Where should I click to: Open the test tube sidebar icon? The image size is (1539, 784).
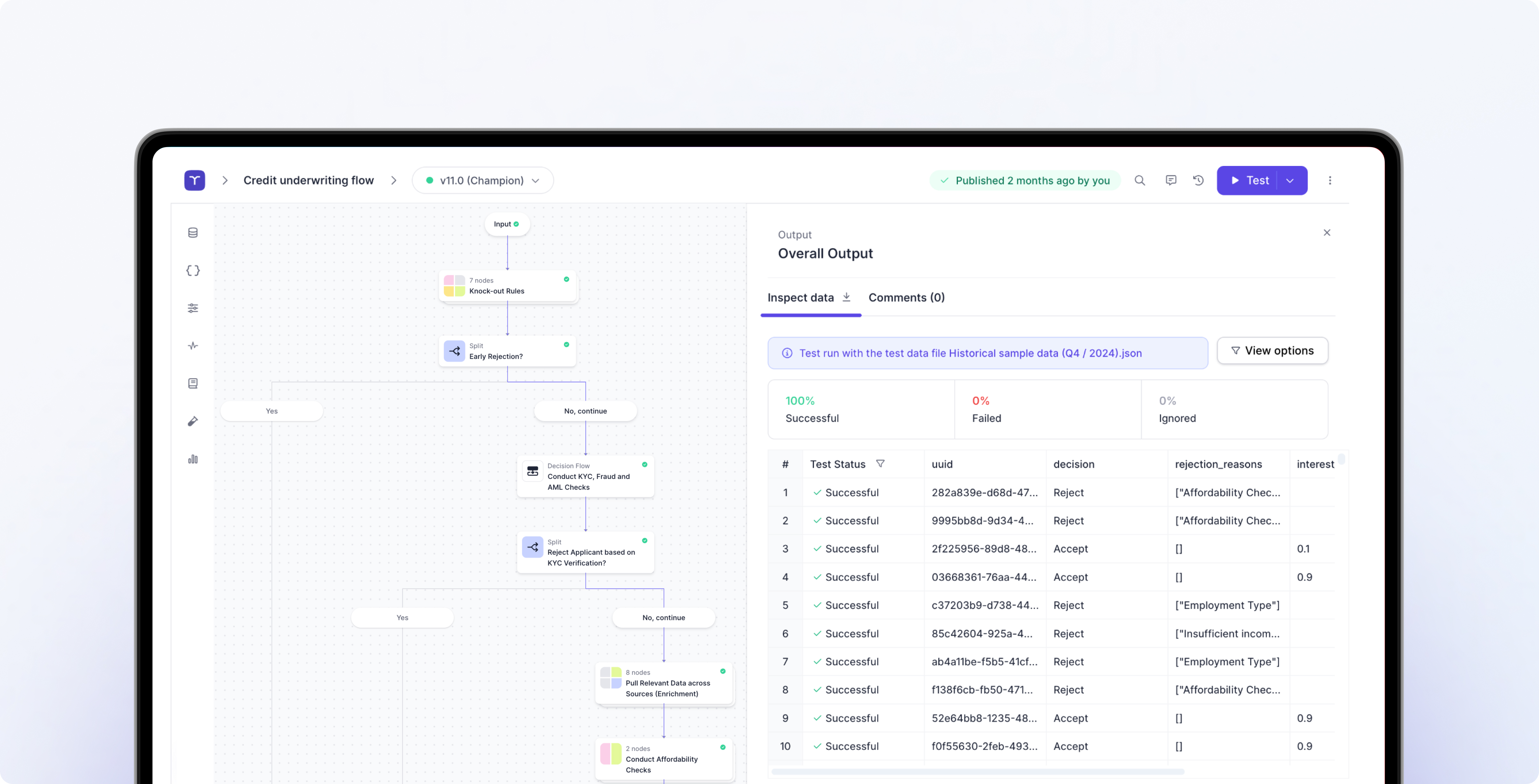click(193, 421)
